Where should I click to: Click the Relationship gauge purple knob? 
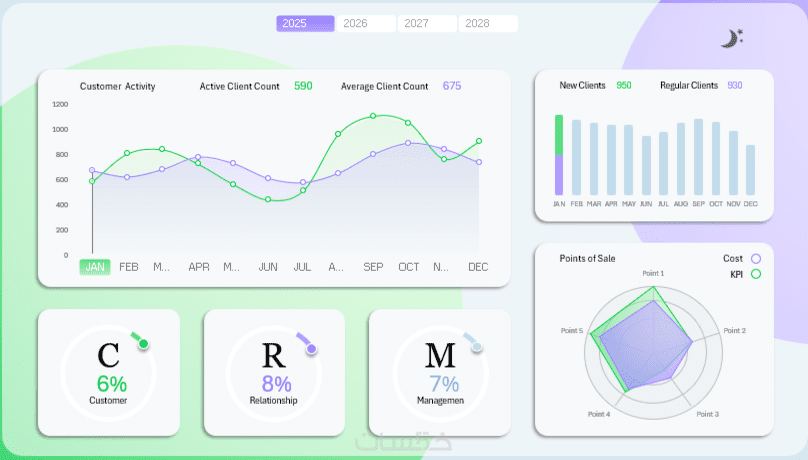click(x=312, y=349)
